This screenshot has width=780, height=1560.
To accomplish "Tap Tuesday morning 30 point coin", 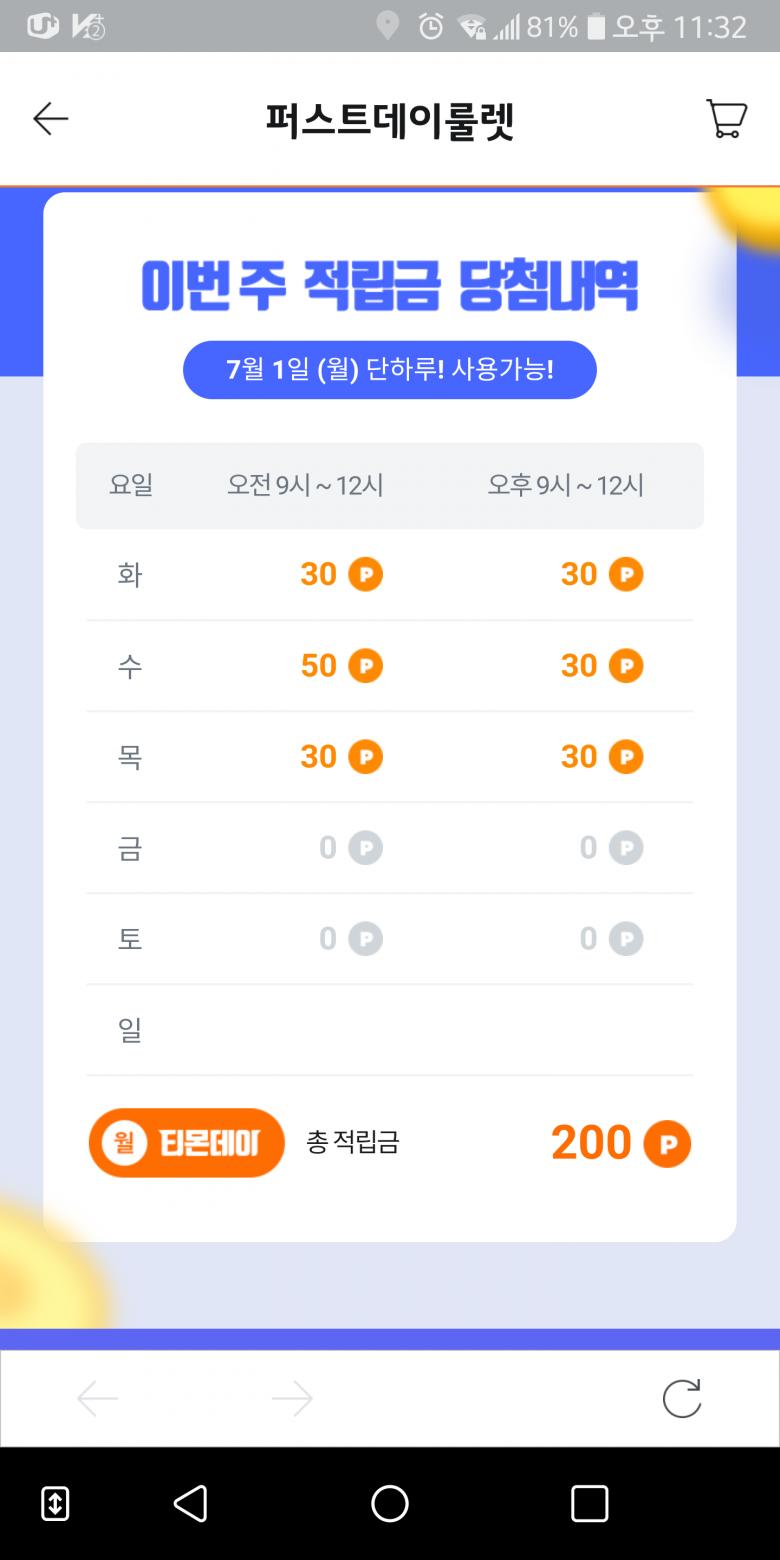I will click(x=365, y=575).
